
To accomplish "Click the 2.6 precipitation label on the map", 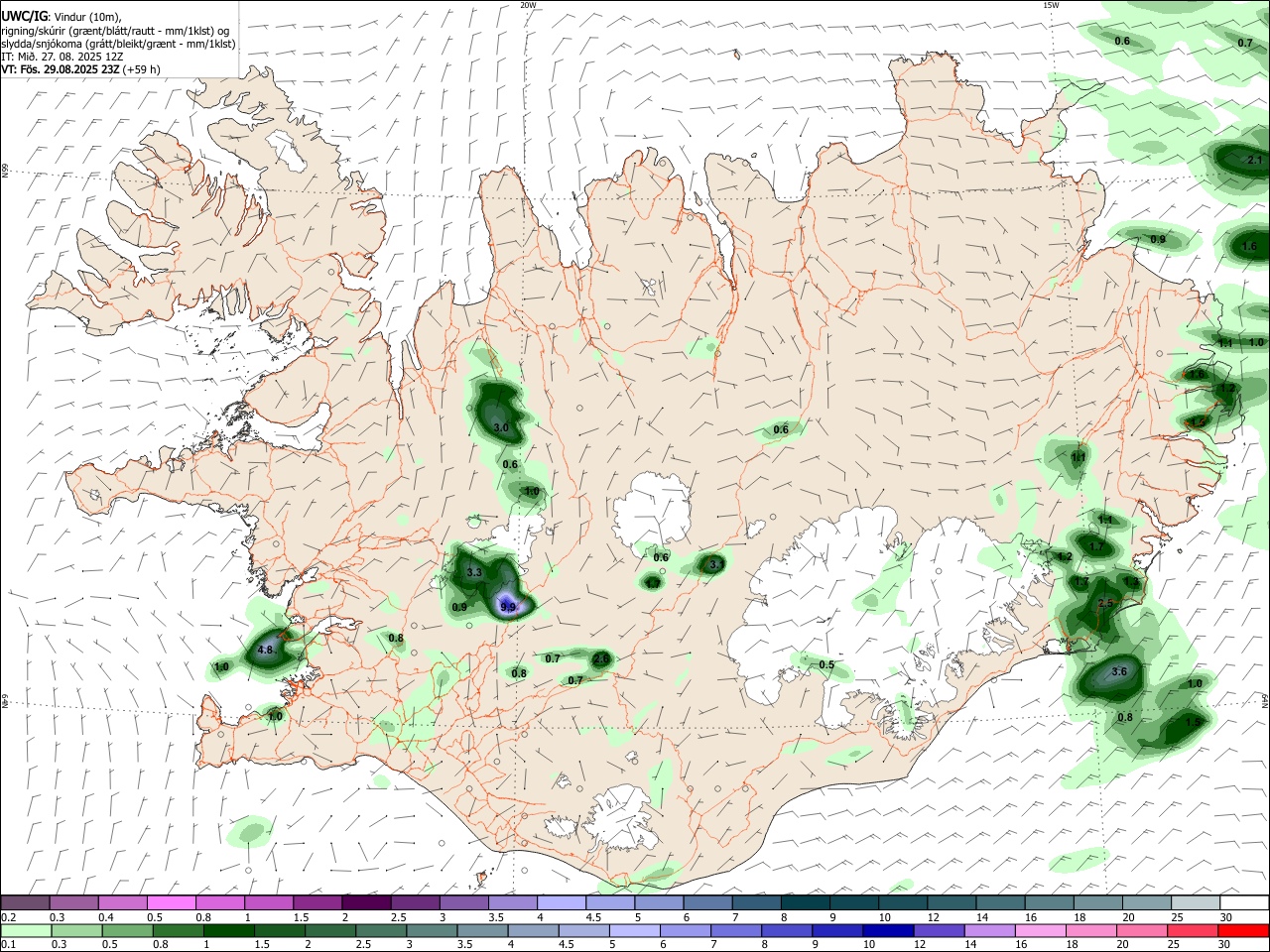I will 600,658.
